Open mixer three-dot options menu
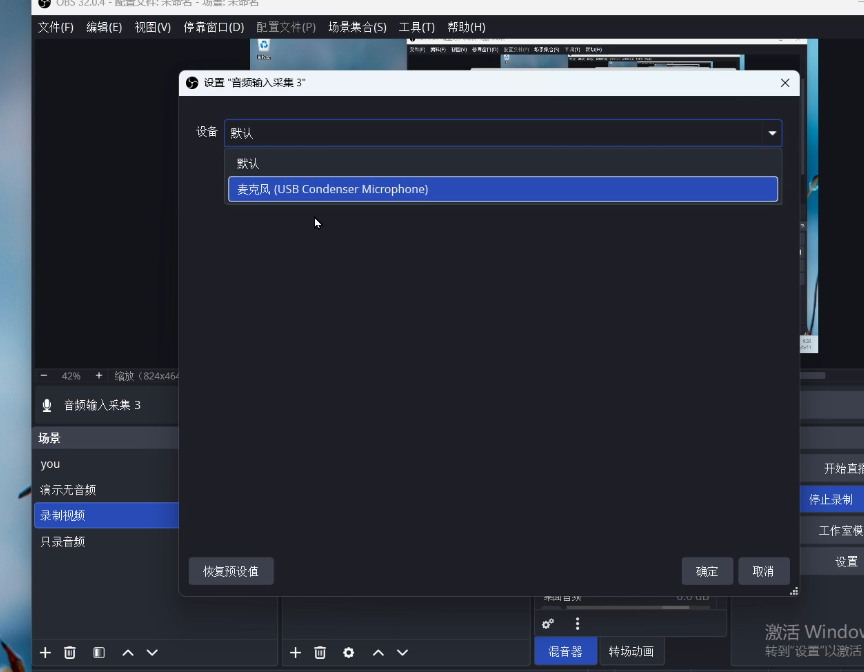The width and height of the screenshot is (864, 672). pos(577,624)
